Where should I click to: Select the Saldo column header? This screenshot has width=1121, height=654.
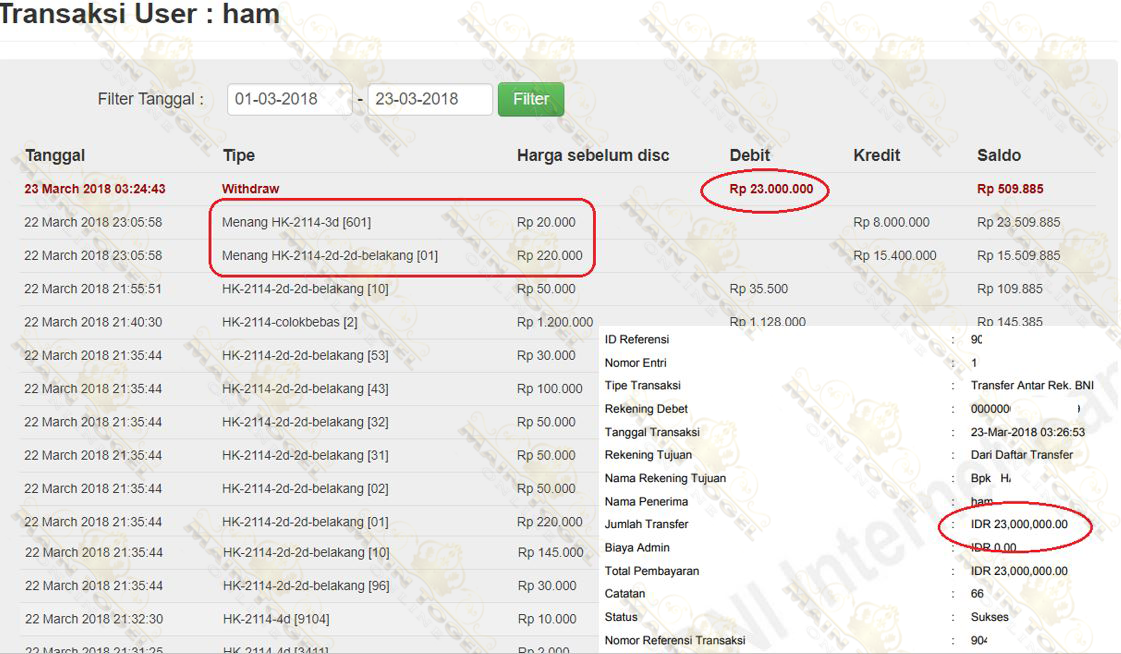[999, 155]
